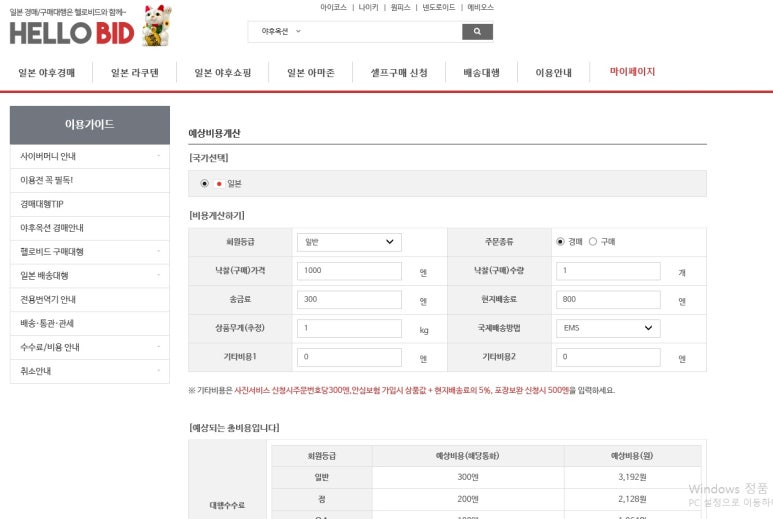Click the 아이코스 popular keyword link
773x519 pixels.
point(333,7)
